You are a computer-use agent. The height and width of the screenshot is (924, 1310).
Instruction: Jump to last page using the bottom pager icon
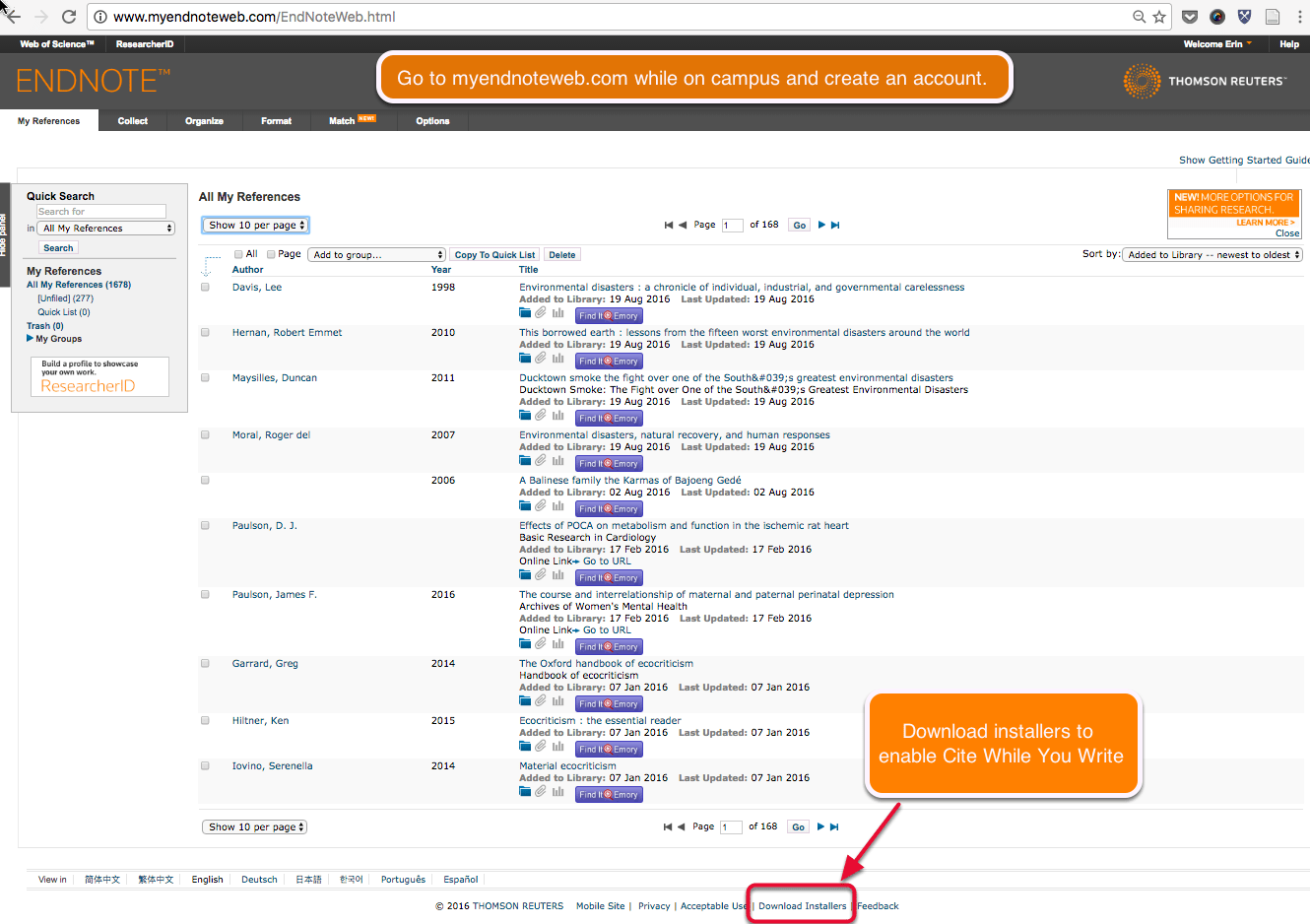[x=834, y=827]
